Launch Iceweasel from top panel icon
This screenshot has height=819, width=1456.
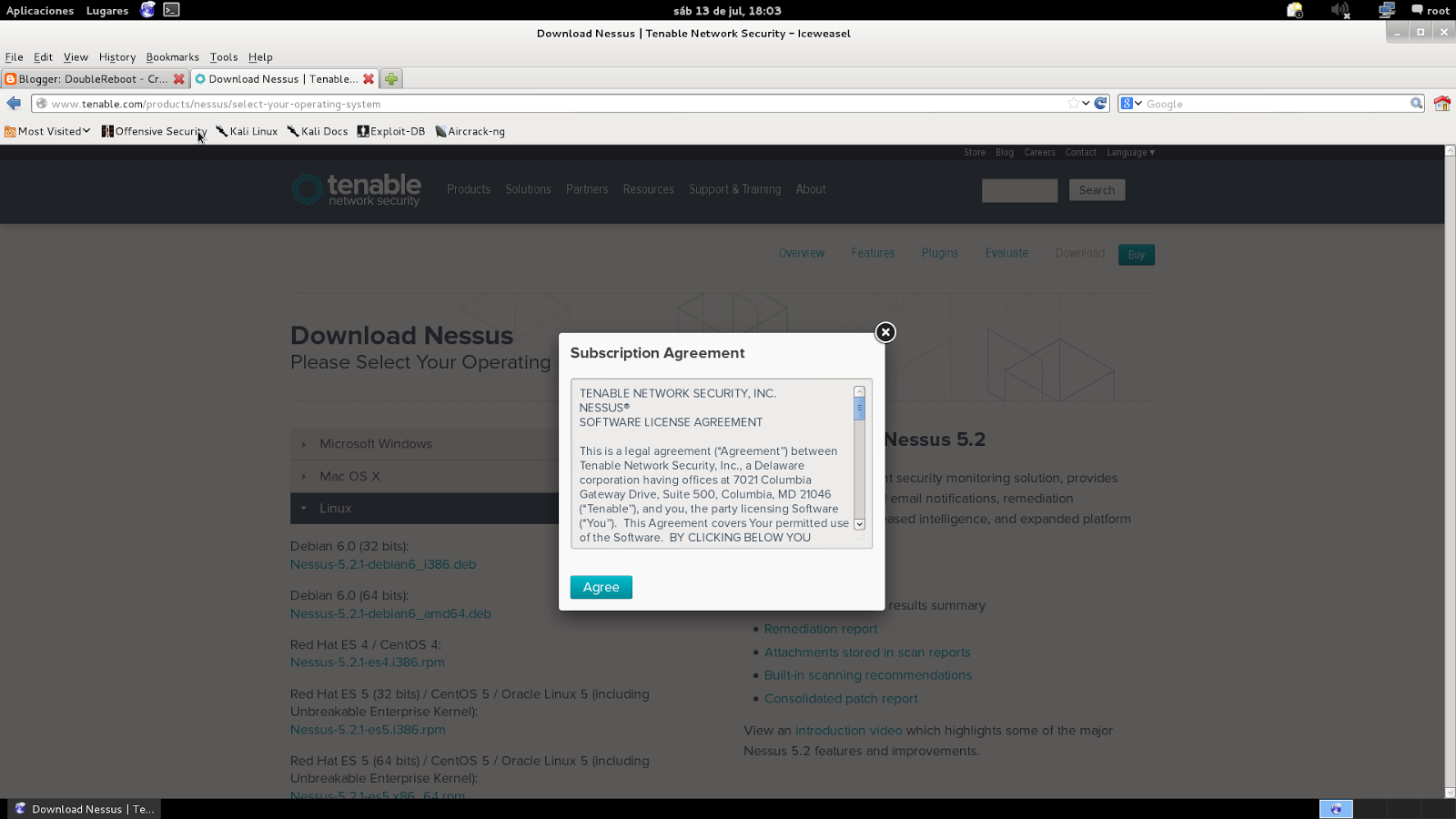point(147,10)
